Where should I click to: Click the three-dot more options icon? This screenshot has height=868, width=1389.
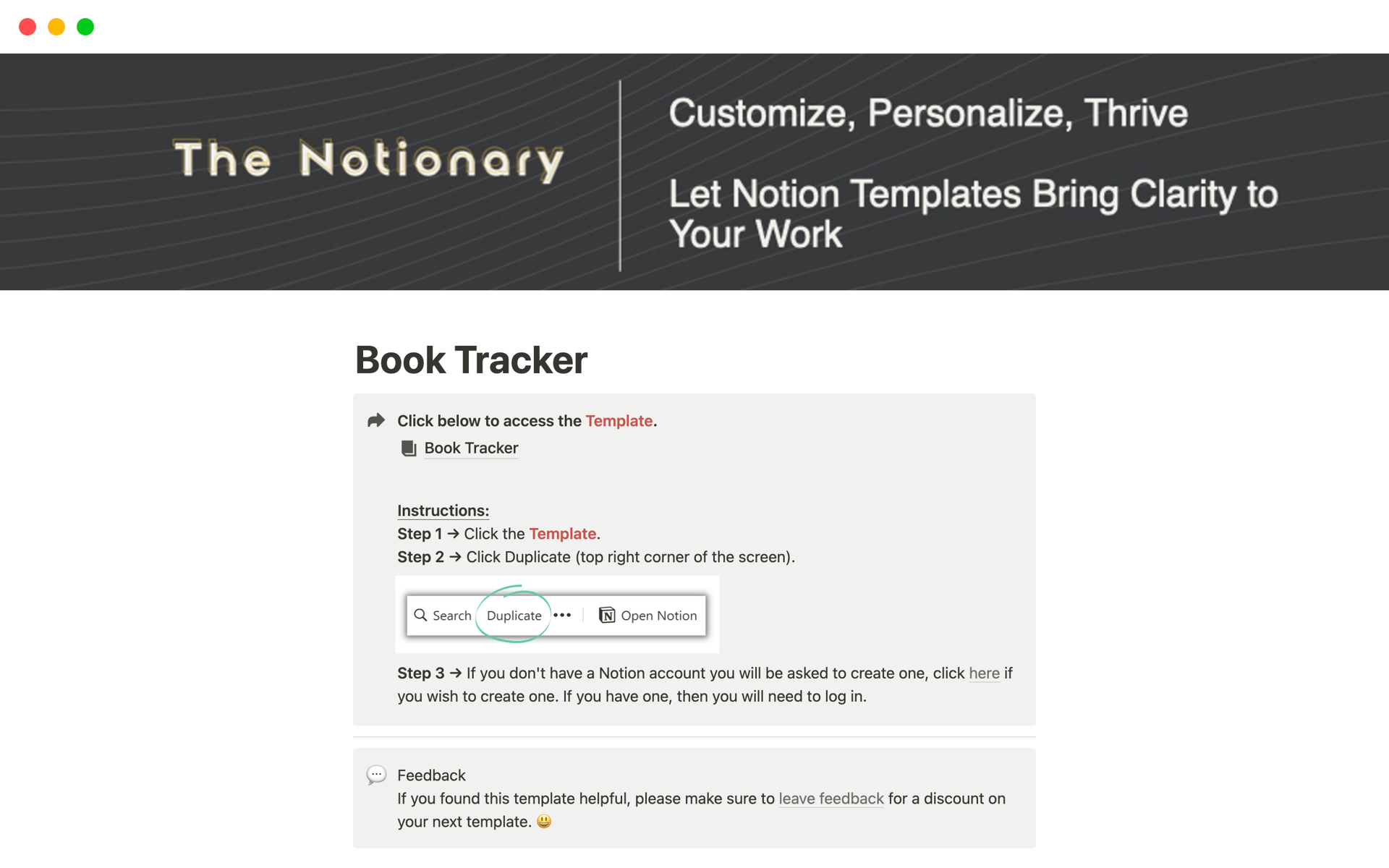pyautogui.click(x=562, y=616)
